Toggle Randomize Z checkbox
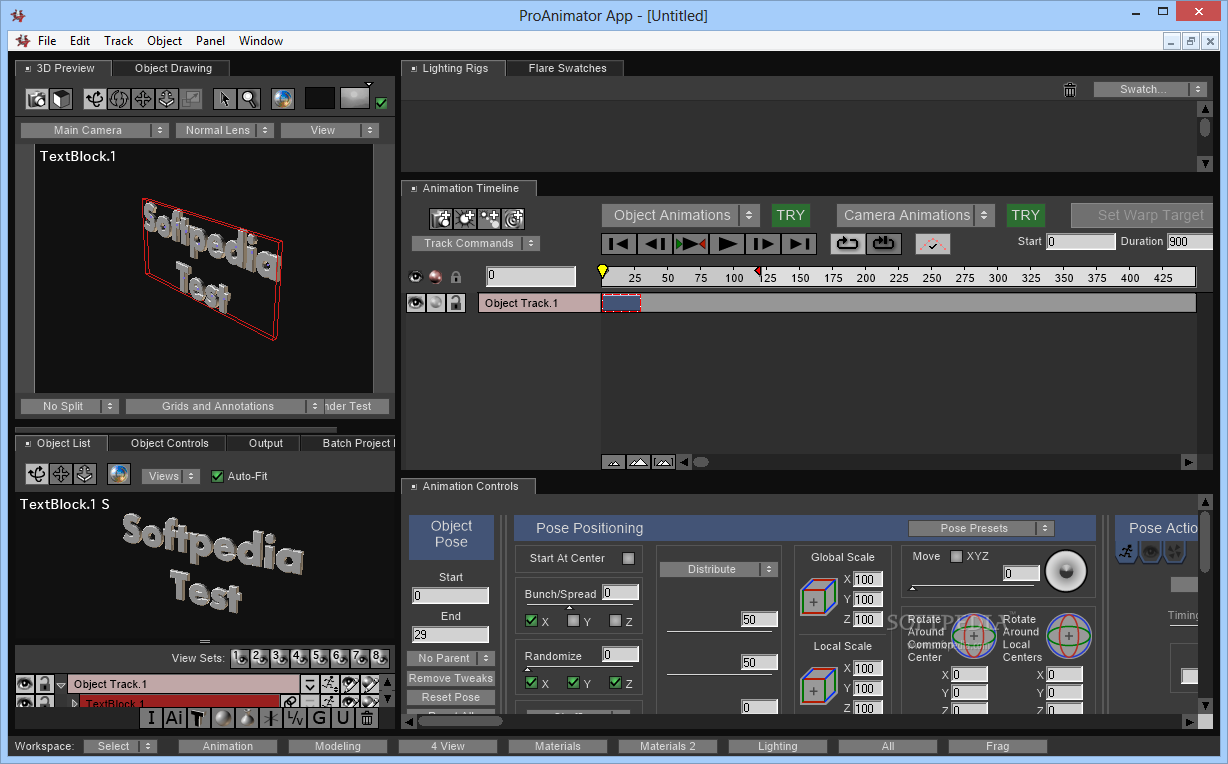 pos(615,683)
